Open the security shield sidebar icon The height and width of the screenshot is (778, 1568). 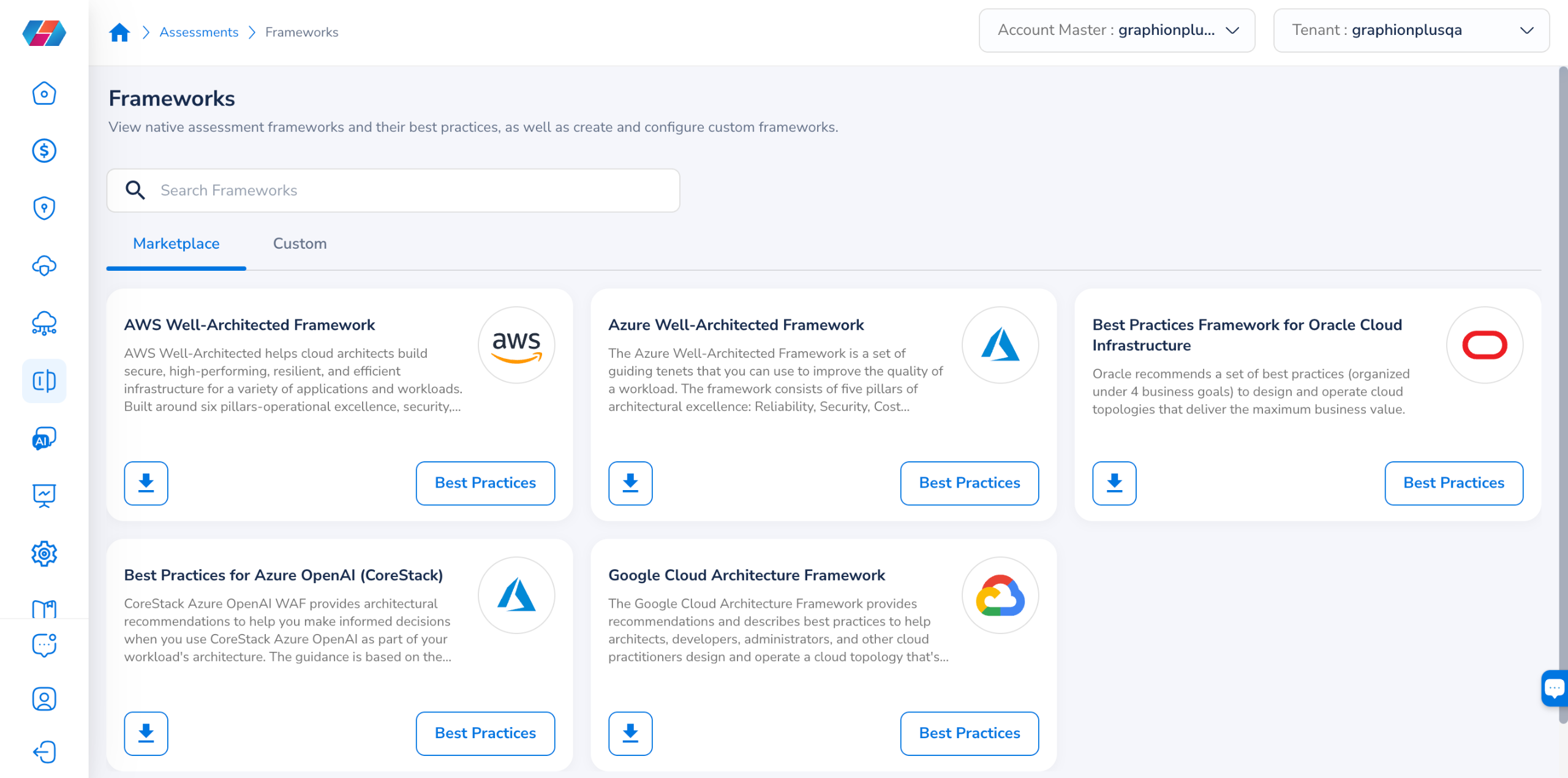(44, 208)
